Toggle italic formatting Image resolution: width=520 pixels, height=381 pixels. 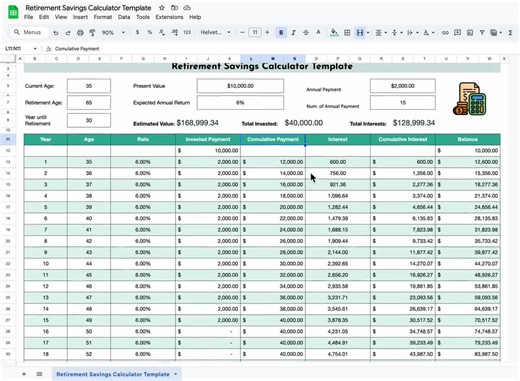click(x=293, y=33)
